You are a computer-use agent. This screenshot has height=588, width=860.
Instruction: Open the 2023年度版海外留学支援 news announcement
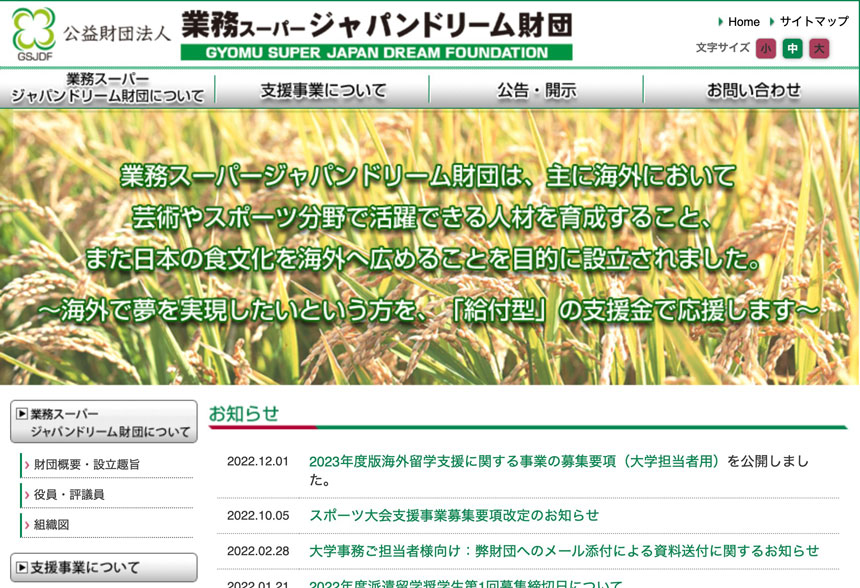click(514, 461)
